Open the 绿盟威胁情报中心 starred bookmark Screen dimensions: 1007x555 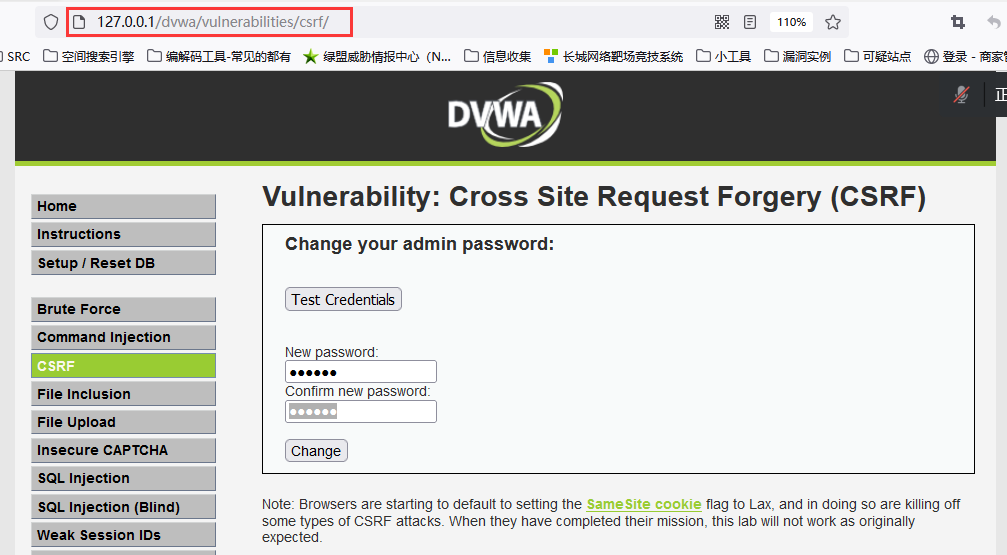tap(377, 57)
